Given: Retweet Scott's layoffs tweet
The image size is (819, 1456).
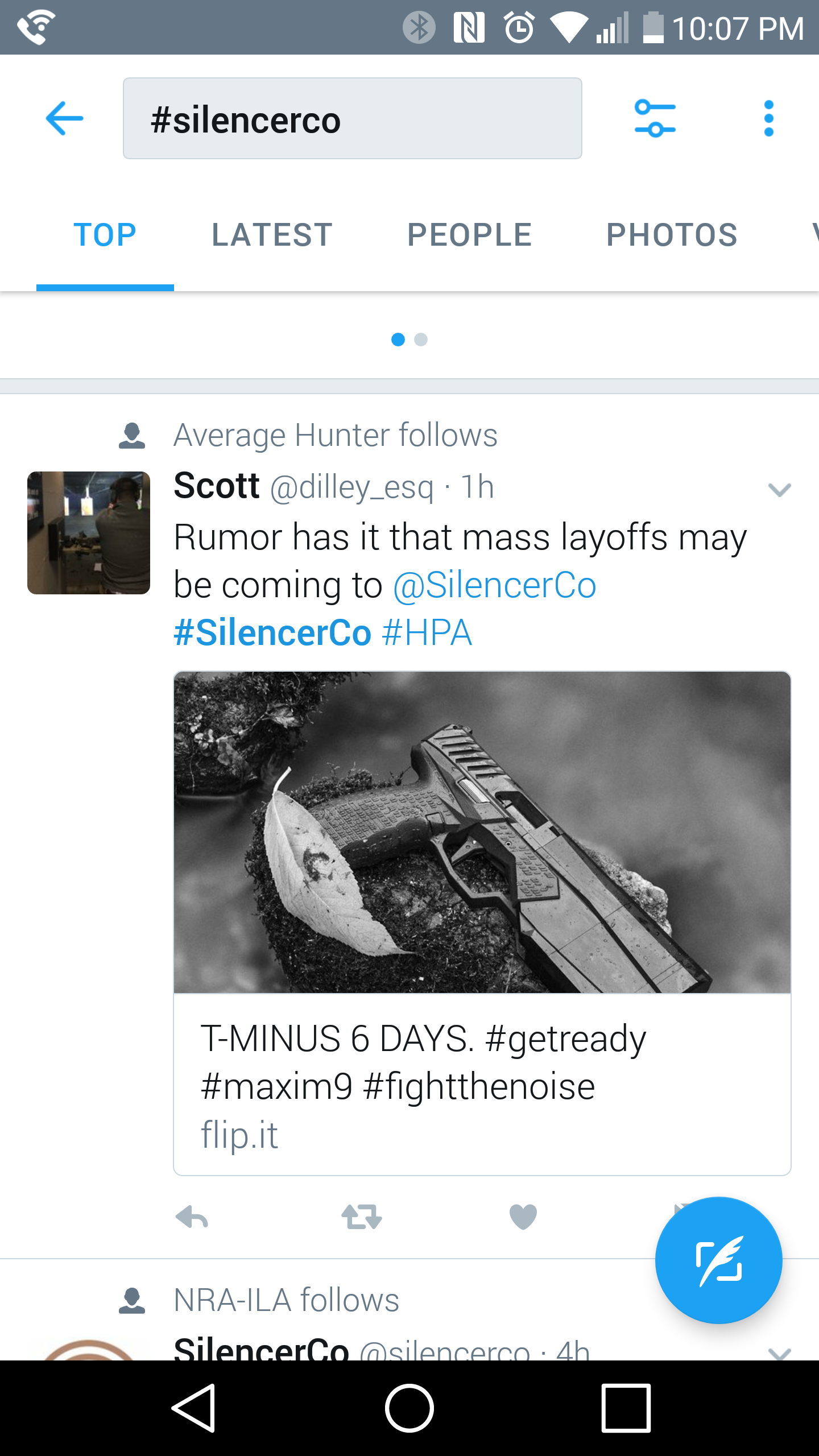Looking at the screenshot, I should click(362, 1217).
